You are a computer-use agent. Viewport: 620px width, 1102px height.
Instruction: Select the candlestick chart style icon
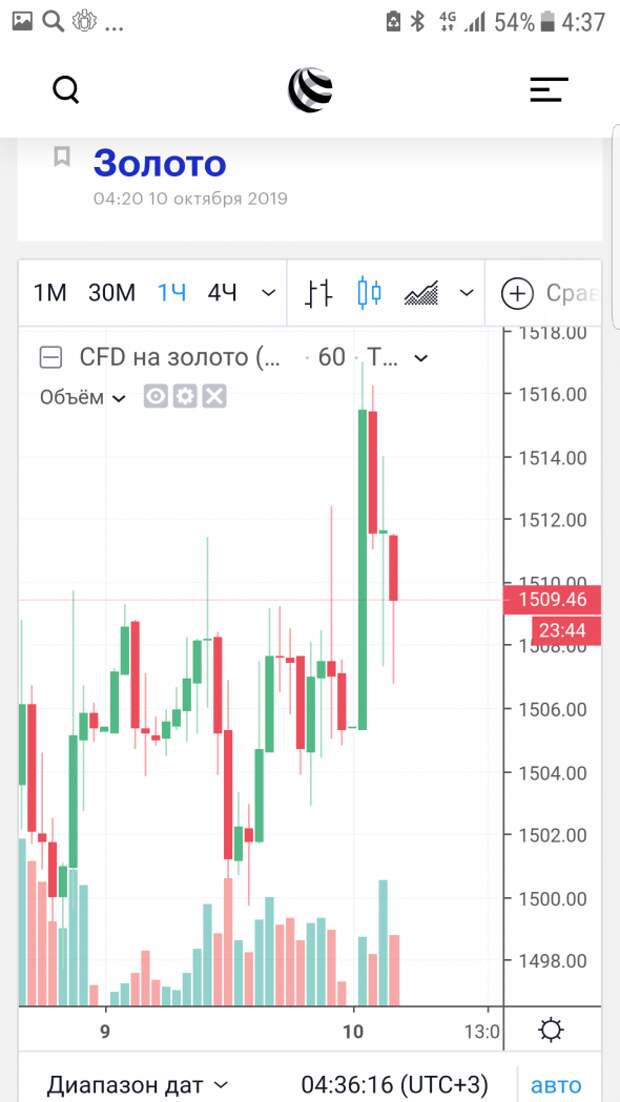pyautogui.click(x=369, y=292)
